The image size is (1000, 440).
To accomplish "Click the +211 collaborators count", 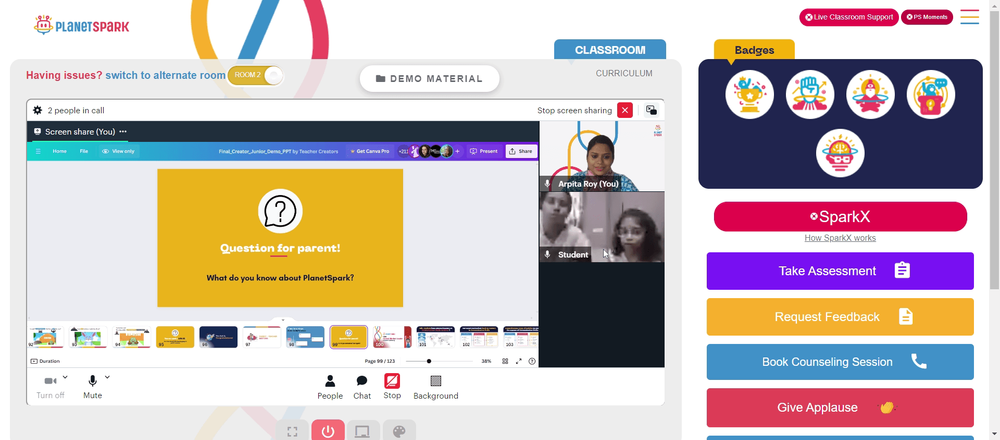I will (x=403, y=151).
